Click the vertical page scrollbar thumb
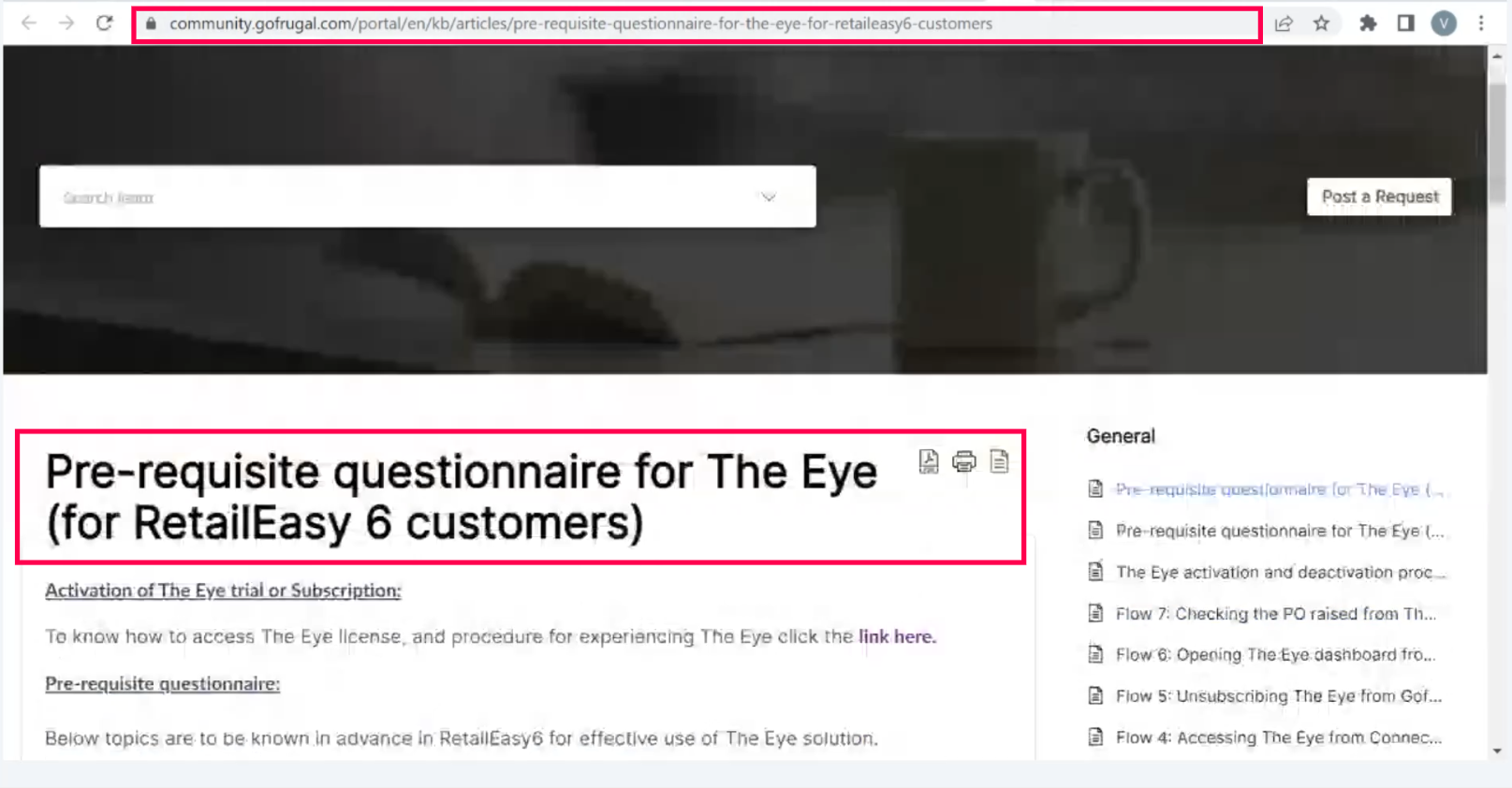The height and width of the screenshot is (788, 1512). (x=1497, y=142)
